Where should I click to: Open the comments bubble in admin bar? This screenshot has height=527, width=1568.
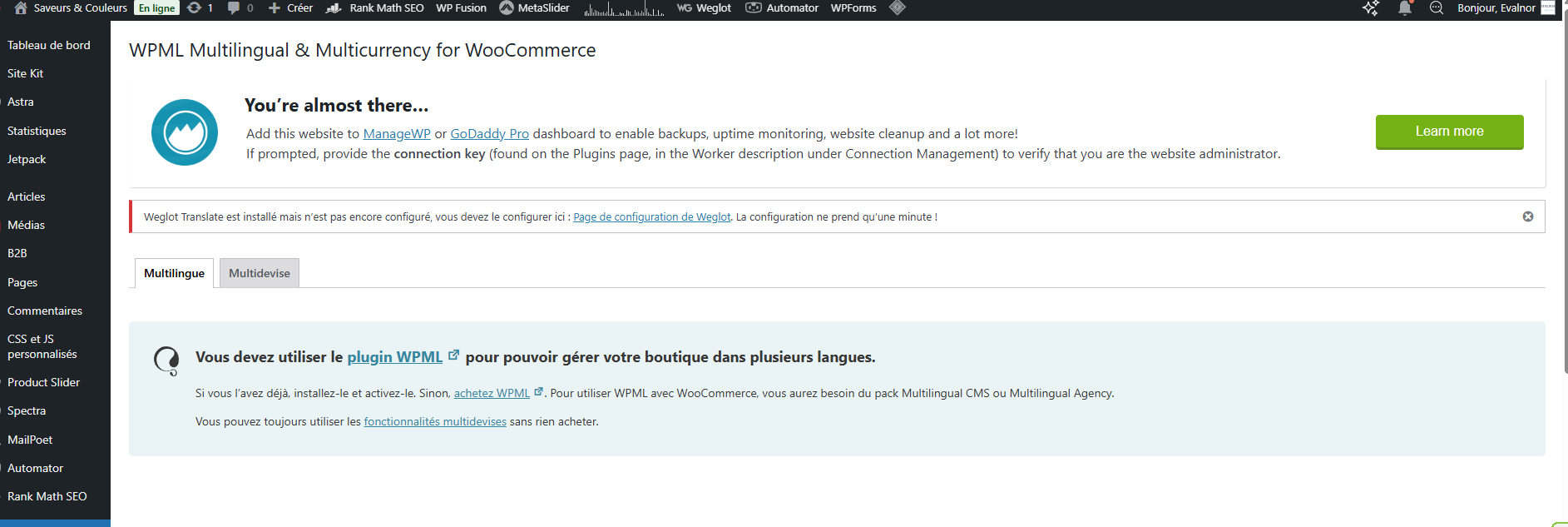pyautogui.click(x=240, y=7)
